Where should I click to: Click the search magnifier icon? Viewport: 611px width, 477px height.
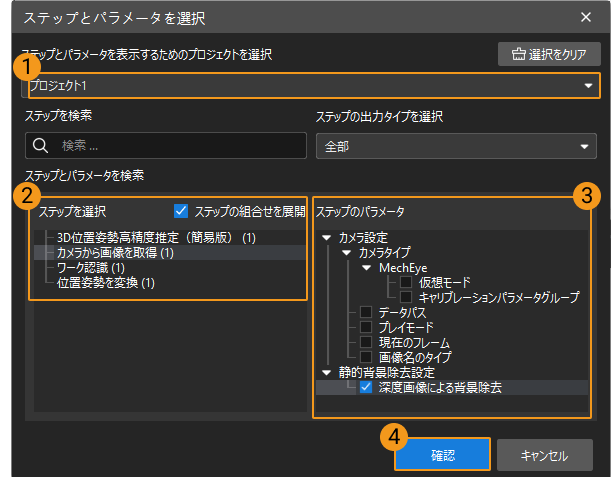(x=41, y=145)
